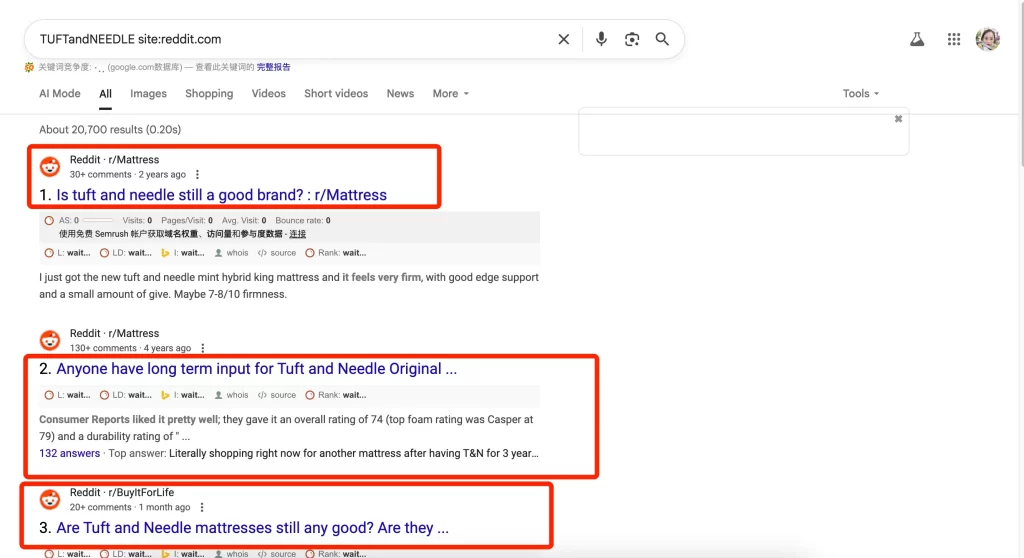1024x558 pixels.
Task: Click '30+ comments · 2 years ago' text
Action: point(127,174)
